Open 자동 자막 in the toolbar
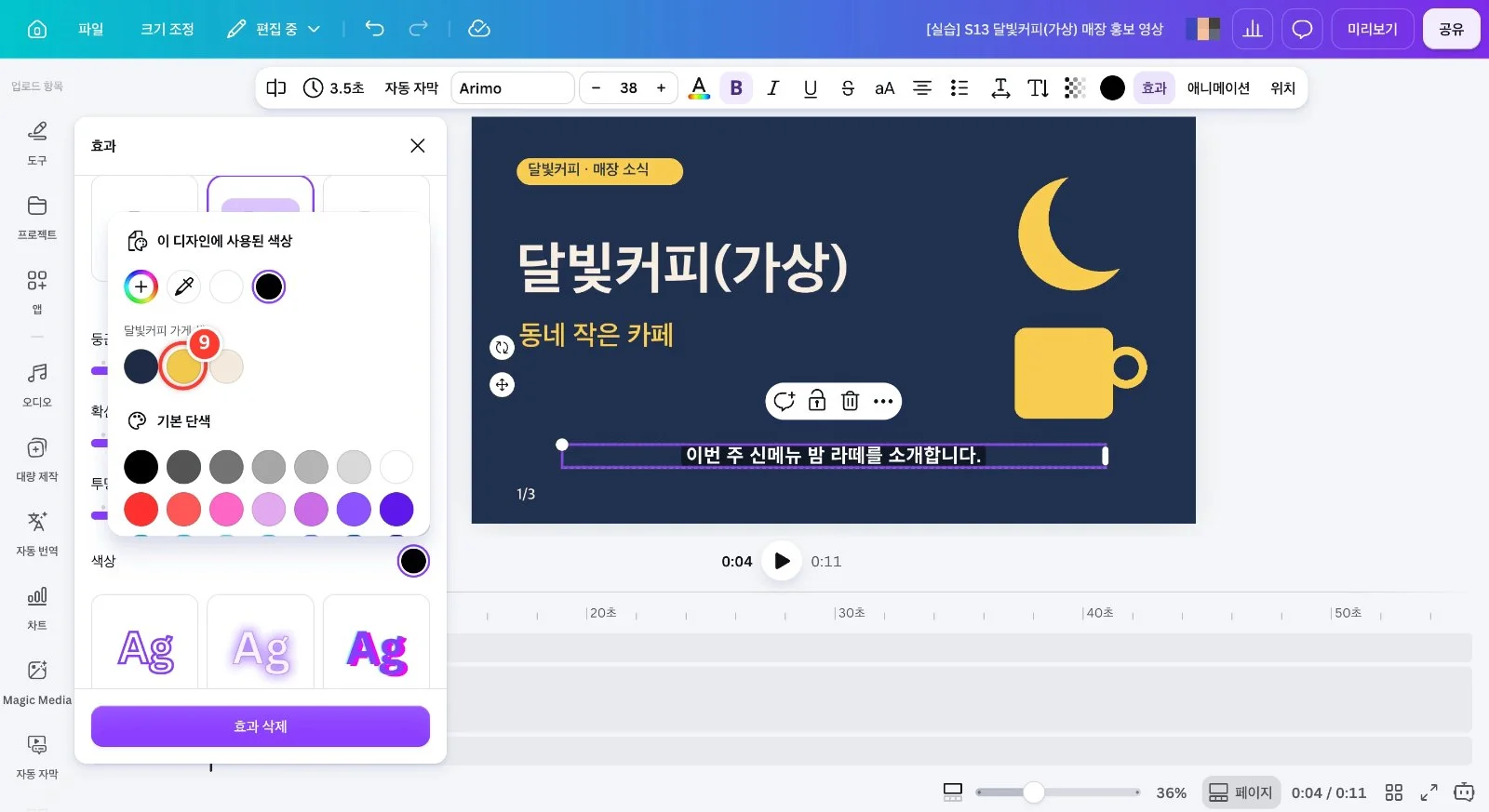Screen dimensions: 1489x812 click(x=411, y=87)
